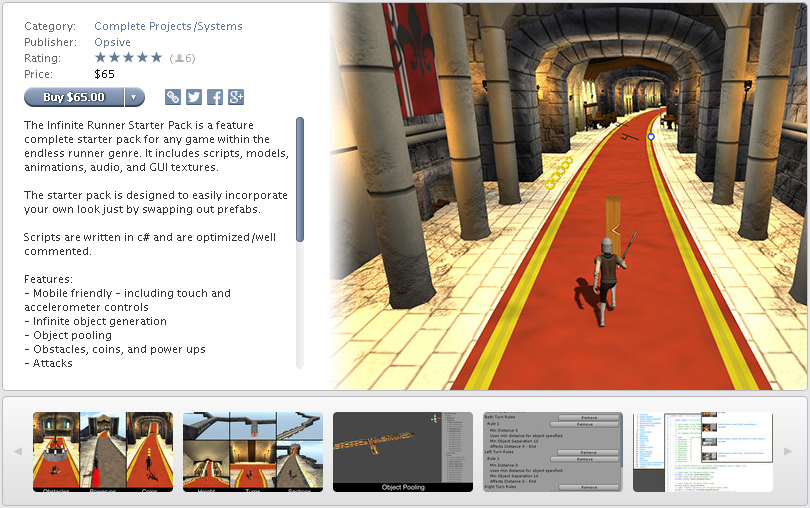
Task: Click the 'Object pooling' feature line
Action: pos(68,335)
